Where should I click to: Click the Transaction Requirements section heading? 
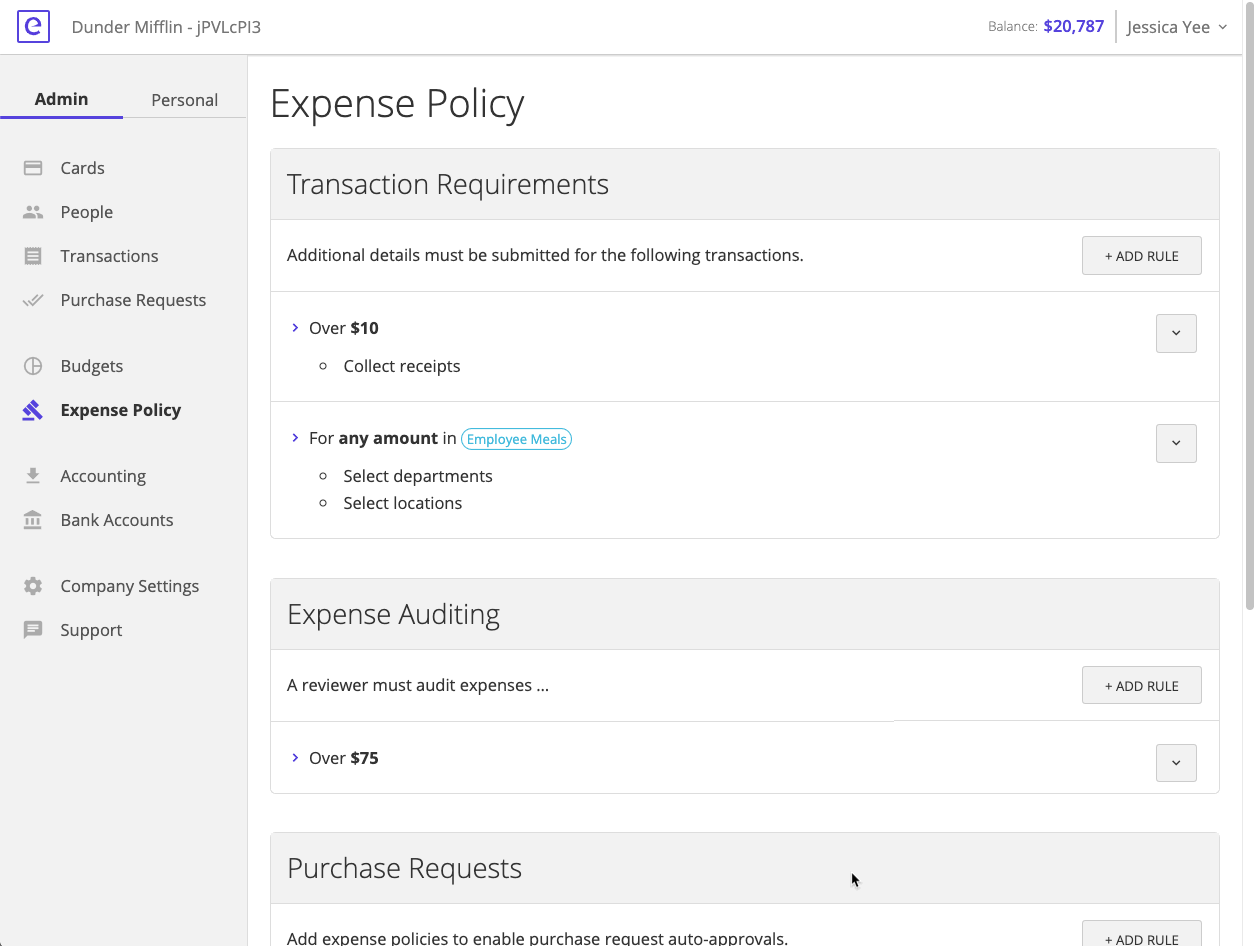pos(448,184)
